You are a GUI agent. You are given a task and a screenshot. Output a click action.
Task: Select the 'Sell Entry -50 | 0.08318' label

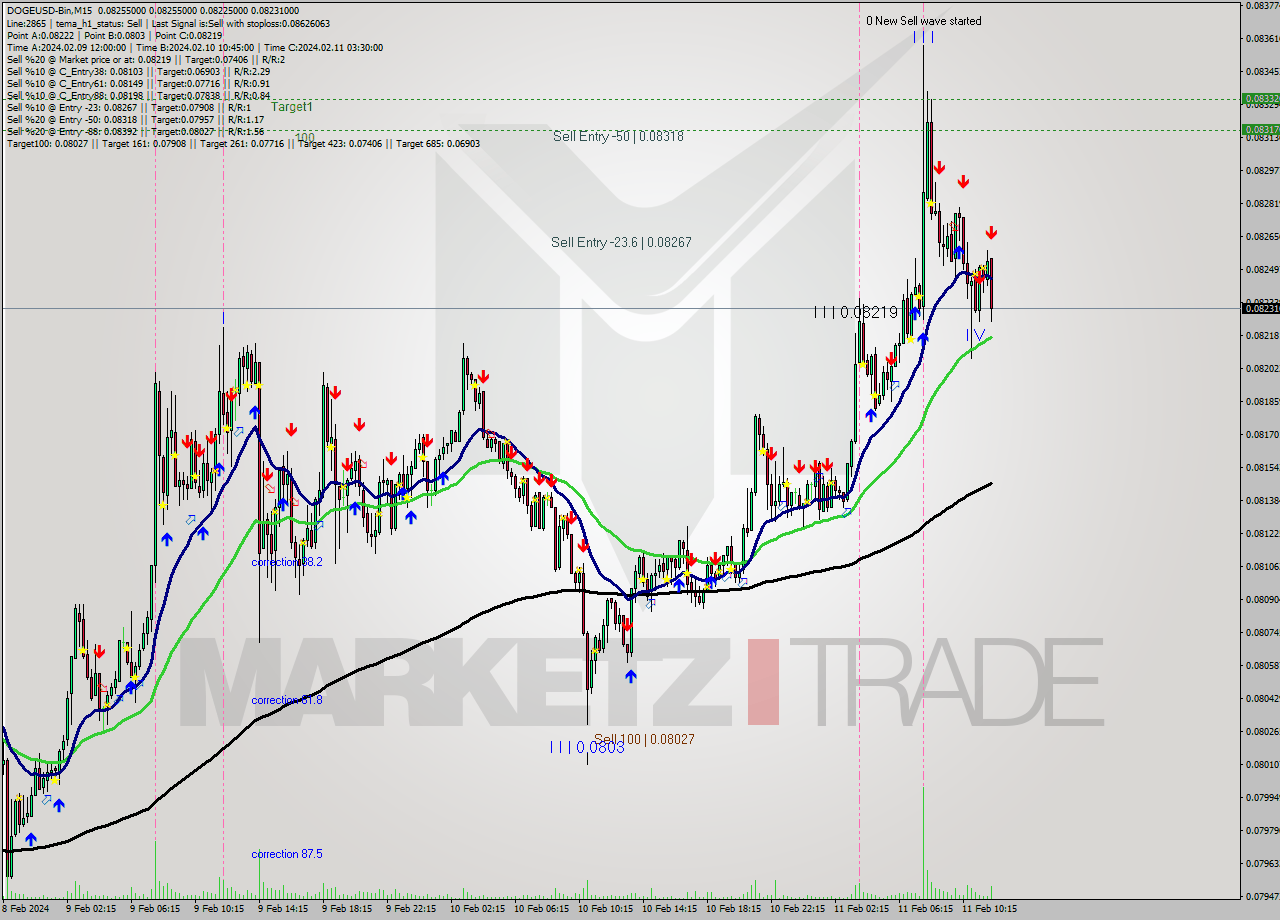click(x=618, y=136)
